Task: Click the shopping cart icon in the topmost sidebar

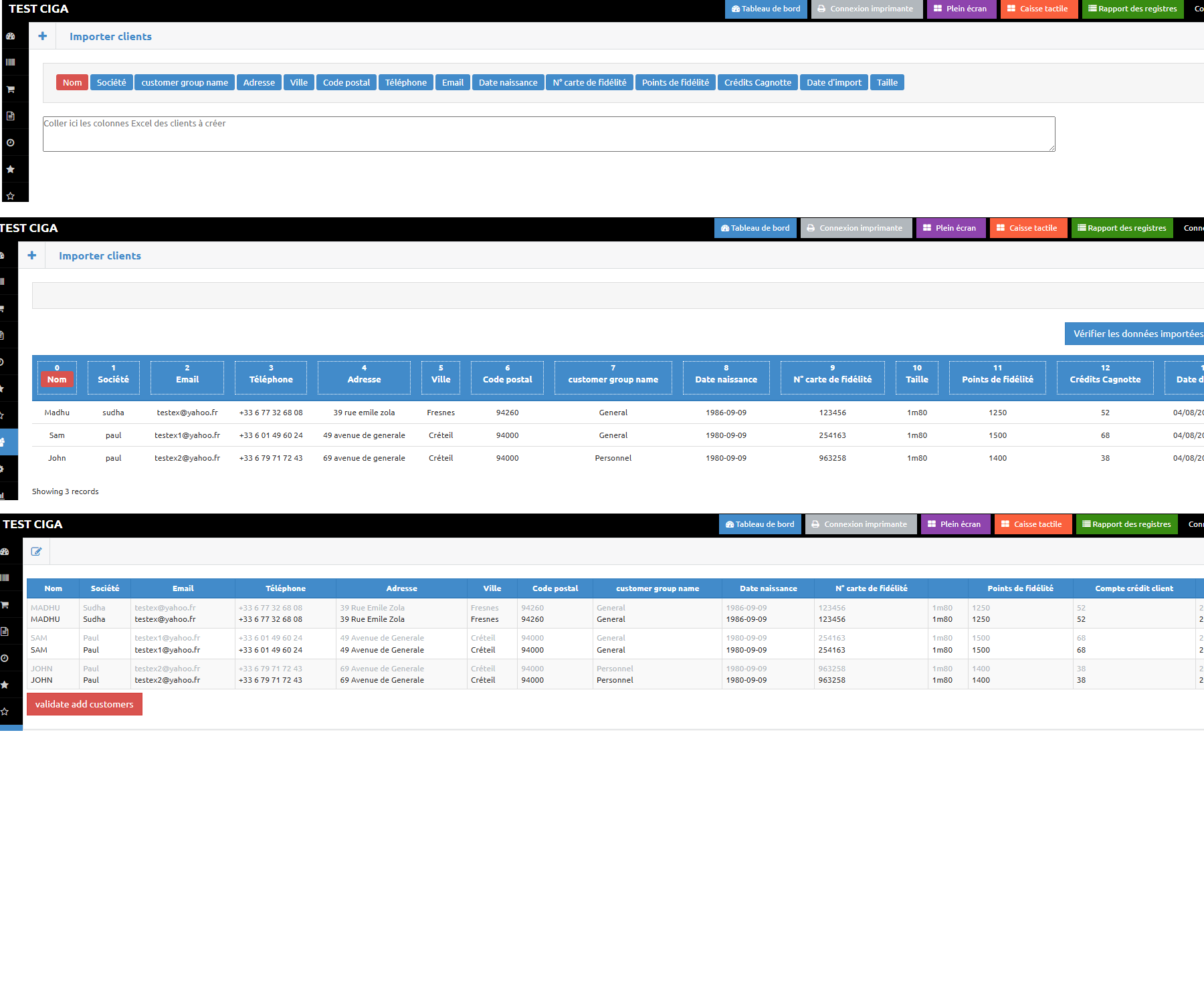Action: [x=11, y=89]
